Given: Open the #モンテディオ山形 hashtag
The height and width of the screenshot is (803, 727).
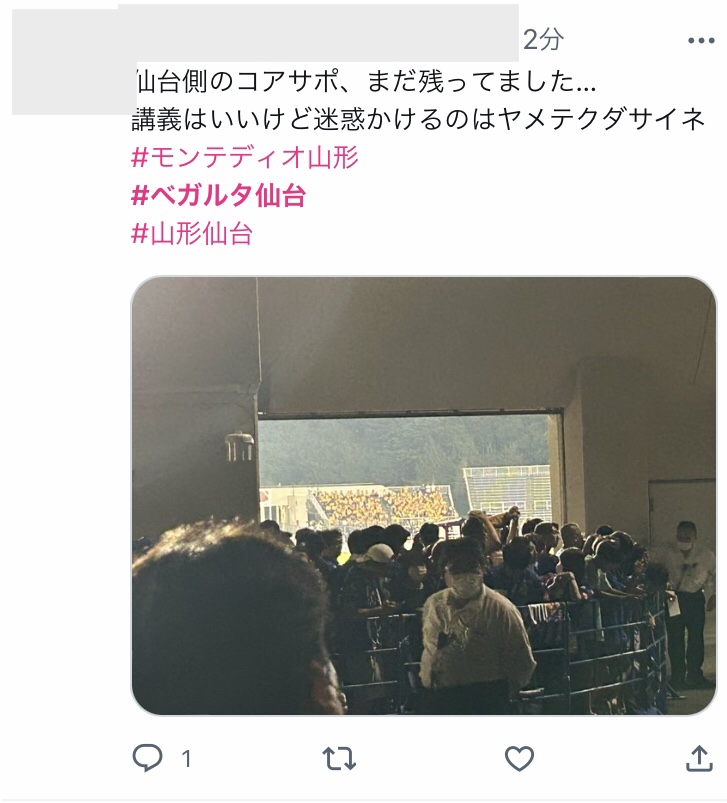Looking at the screenshot, I should 245,157.
